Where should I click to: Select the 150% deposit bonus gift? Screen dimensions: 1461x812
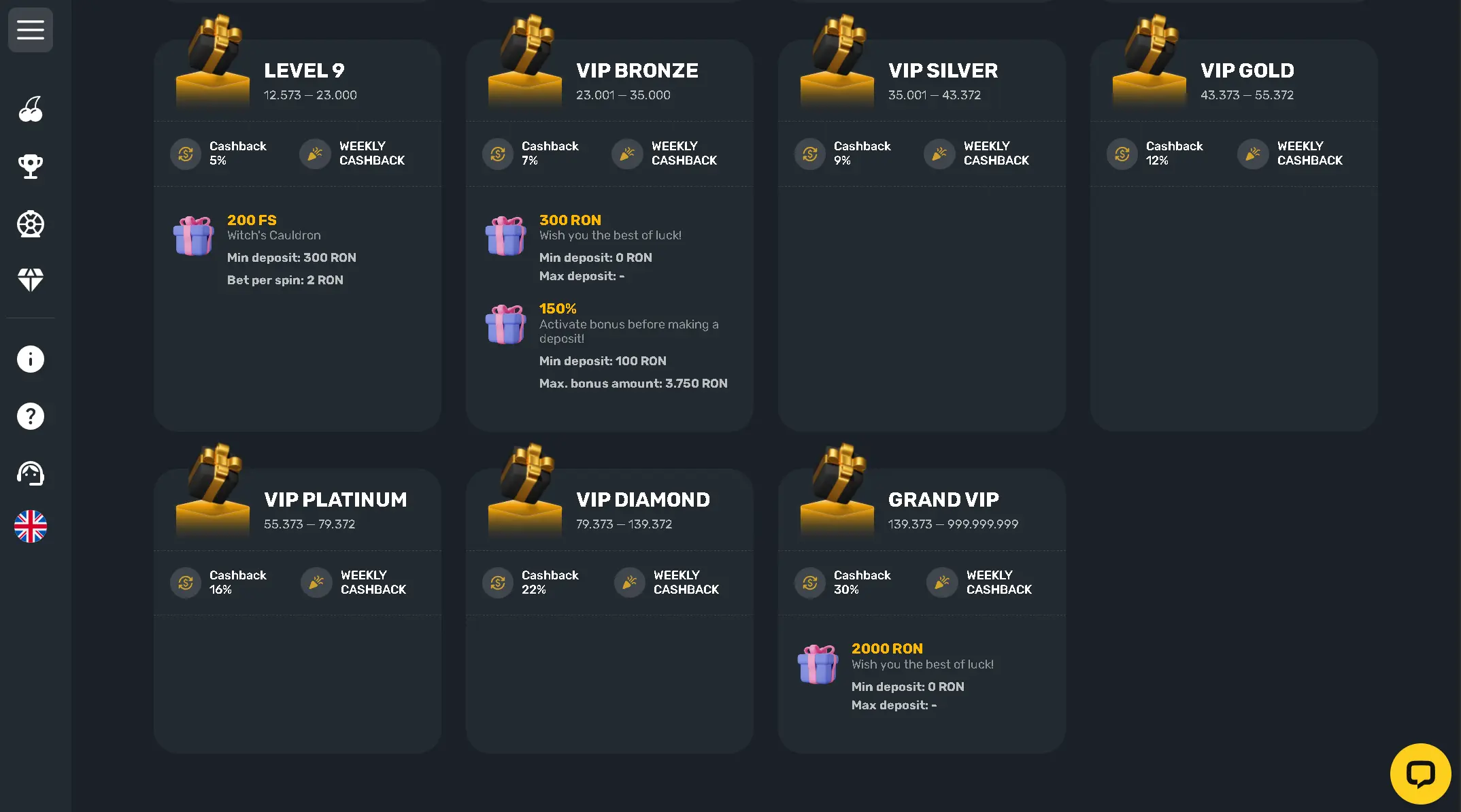point(505,324)
